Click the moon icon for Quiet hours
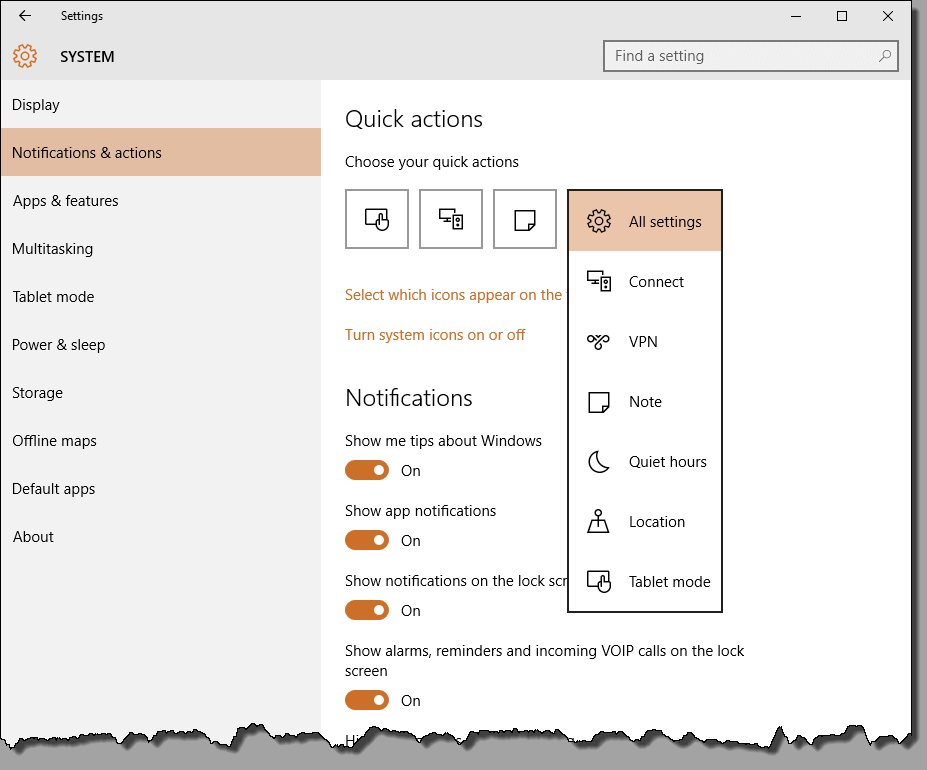This screenshot has height=770, width=927. click(598, 462)
